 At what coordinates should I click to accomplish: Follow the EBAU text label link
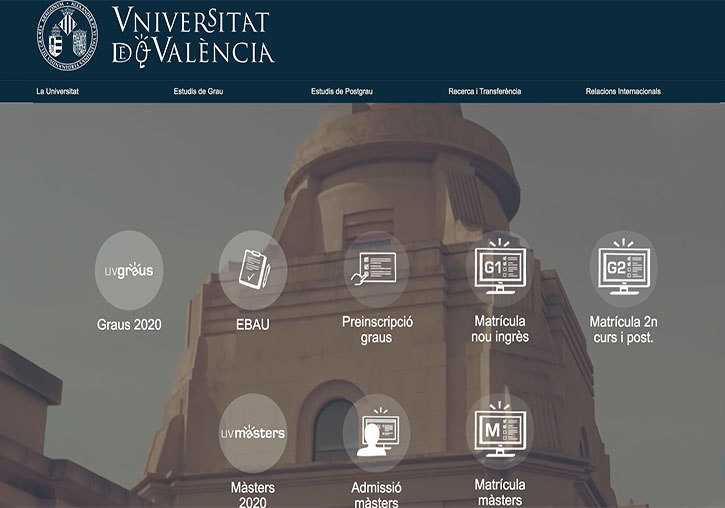point(253,324)
